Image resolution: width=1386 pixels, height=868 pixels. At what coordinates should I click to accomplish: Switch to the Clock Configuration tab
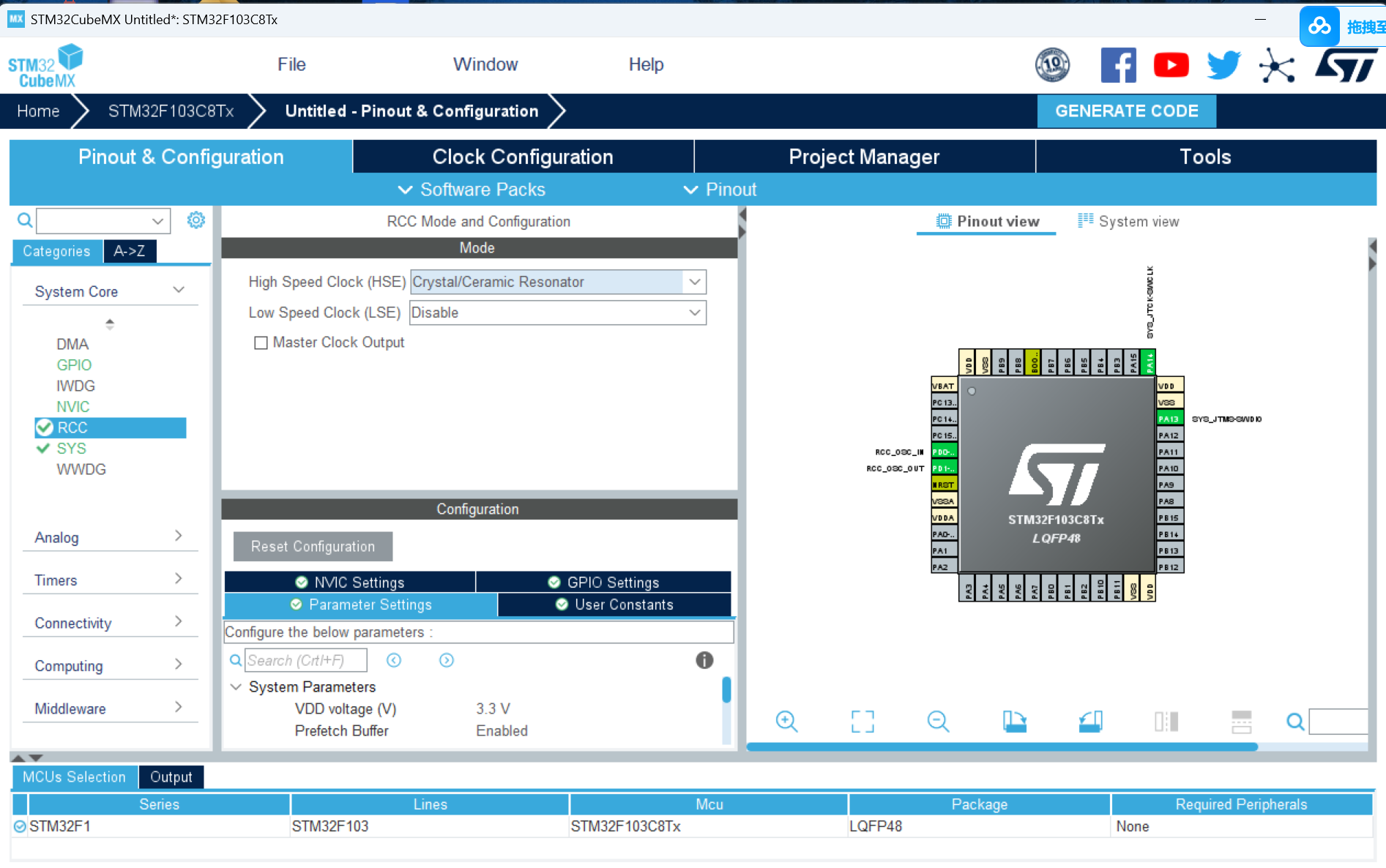pyautogui.click(x=523, y=157)
